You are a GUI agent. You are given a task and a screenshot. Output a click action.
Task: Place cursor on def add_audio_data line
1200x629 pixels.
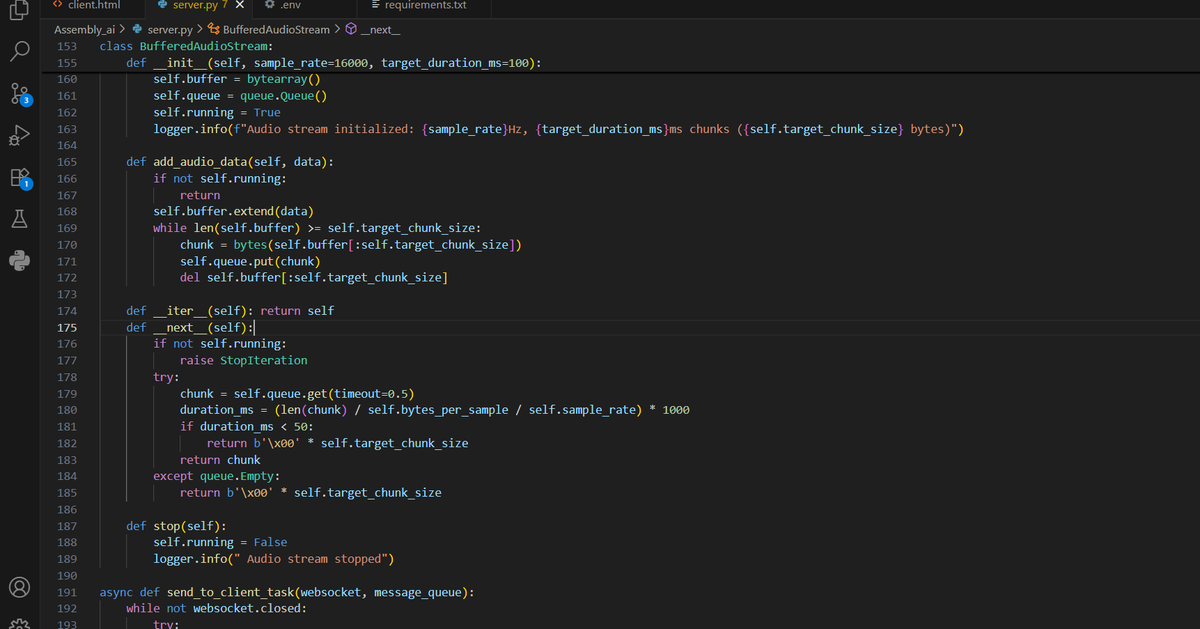(230, 162)
